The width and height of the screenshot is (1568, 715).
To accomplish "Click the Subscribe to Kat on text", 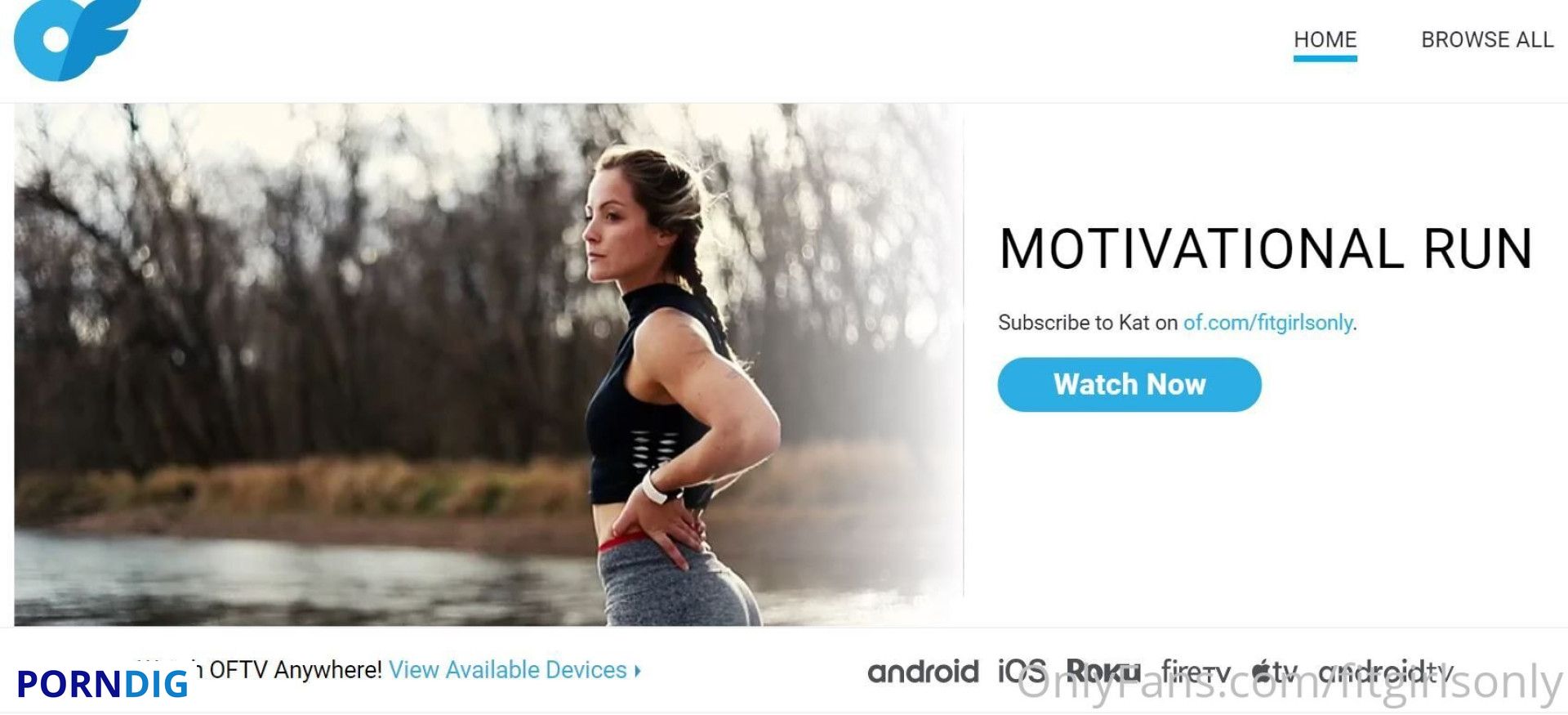I will (1088, 323).
